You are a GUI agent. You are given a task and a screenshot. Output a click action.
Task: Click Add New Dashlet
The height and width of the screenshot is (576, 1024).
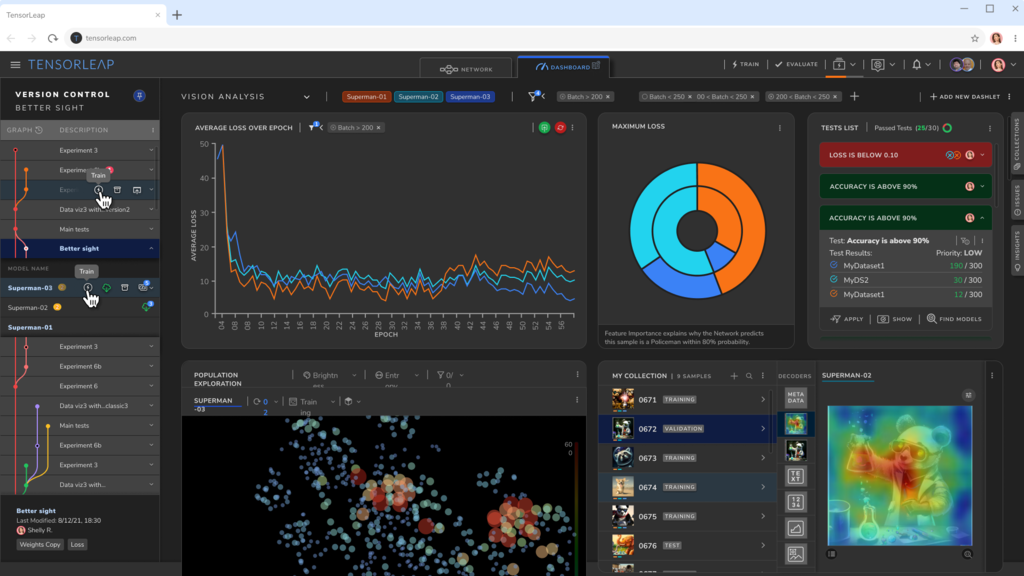pos(965,97)
